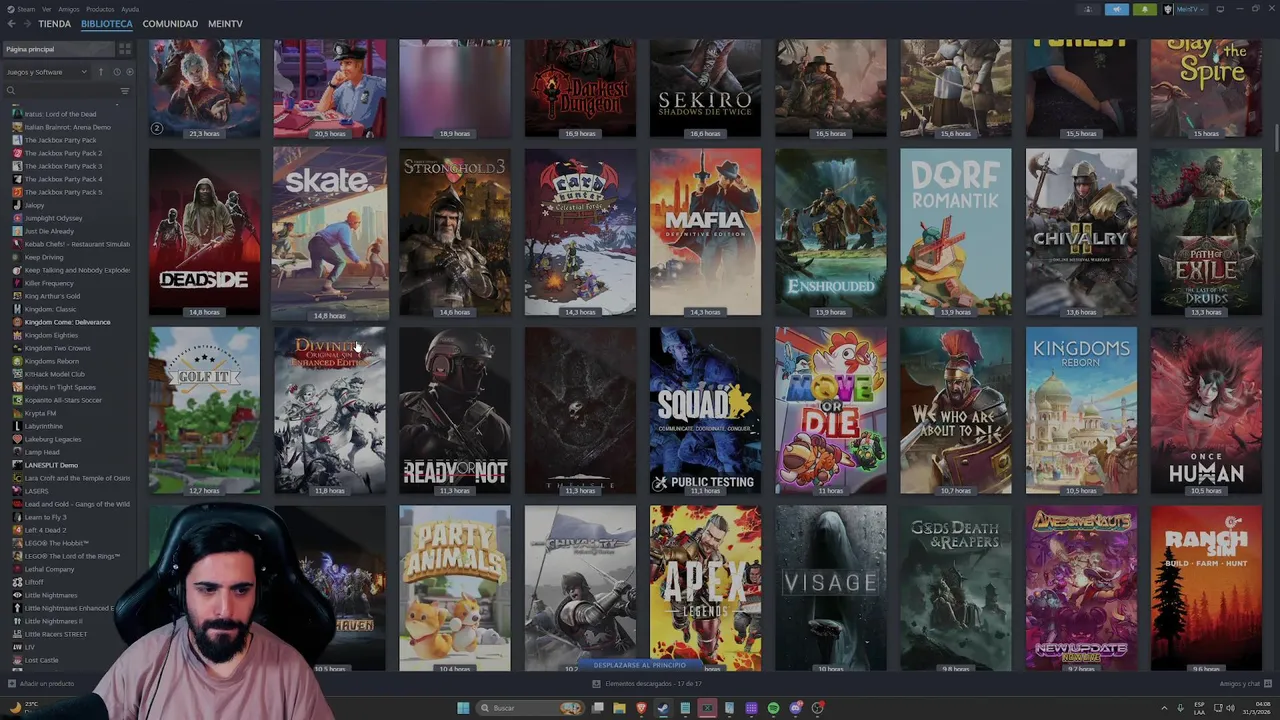
Task: Open the Visage game cover
Action: click(x=830, y=588)
